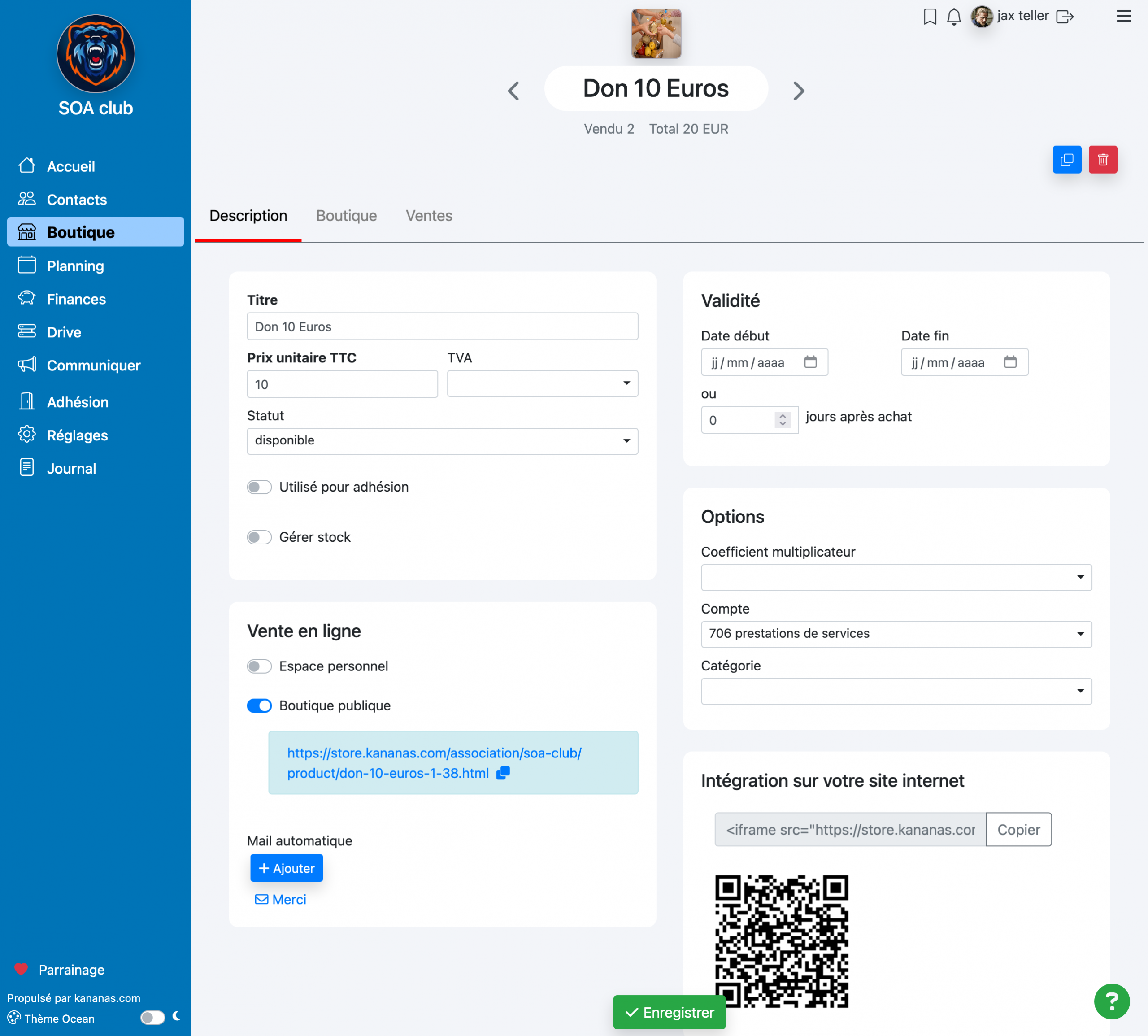
Task: Open the hamburger menu icon
Action: coord(1123,17)
